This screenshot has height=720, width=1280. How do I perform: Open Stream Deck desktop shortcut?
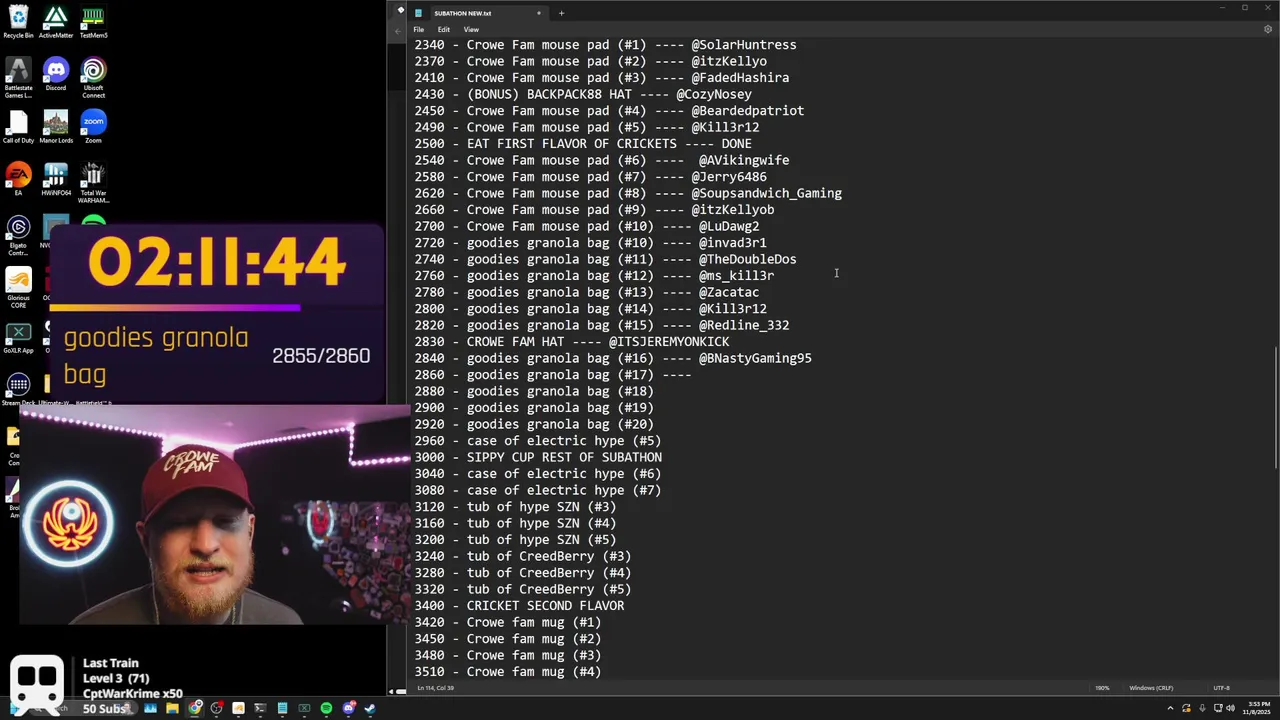point(18,389)
